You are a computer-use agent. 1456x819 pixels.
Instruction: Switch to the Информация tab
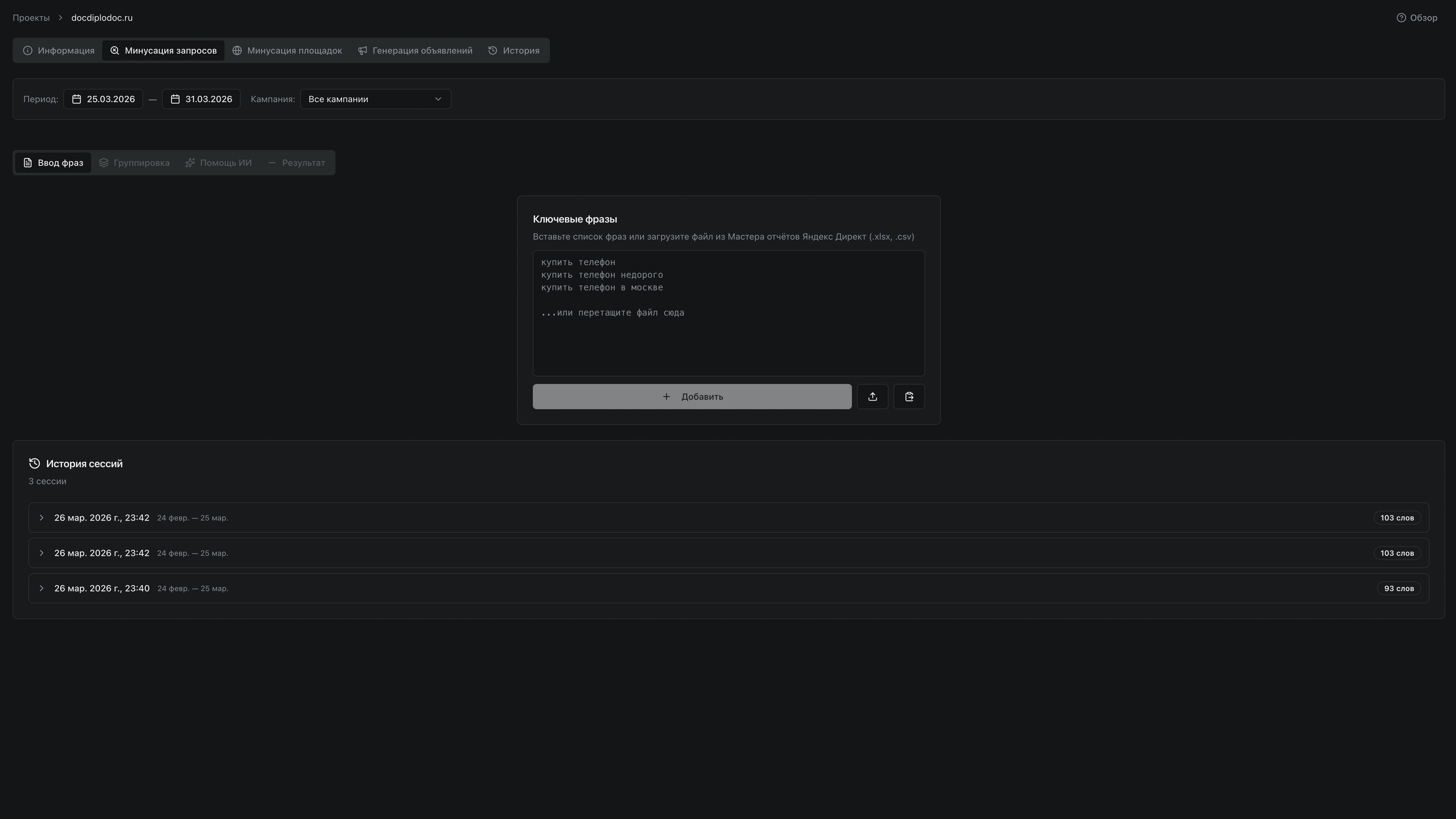(x=59, y=50)
